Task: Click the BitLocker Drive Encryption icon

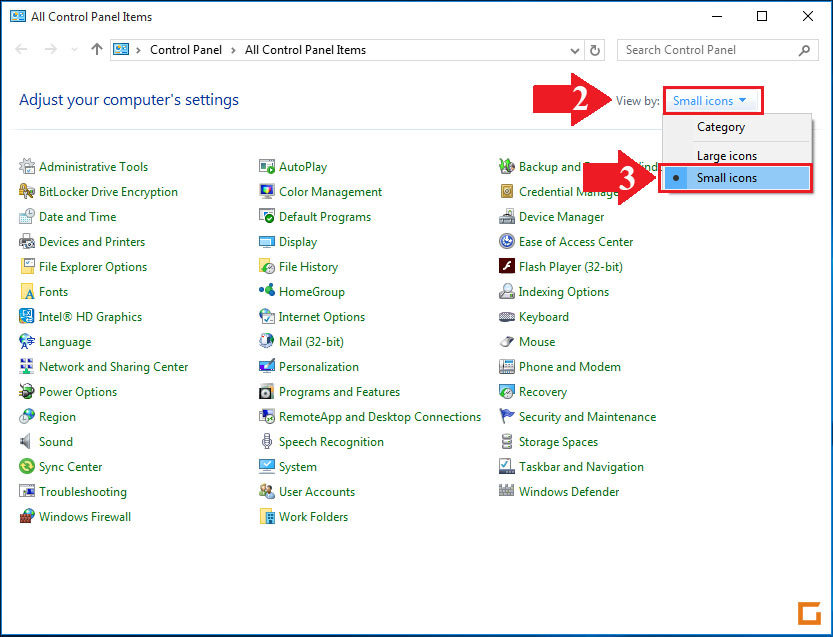Action: (x=27, y=191)
